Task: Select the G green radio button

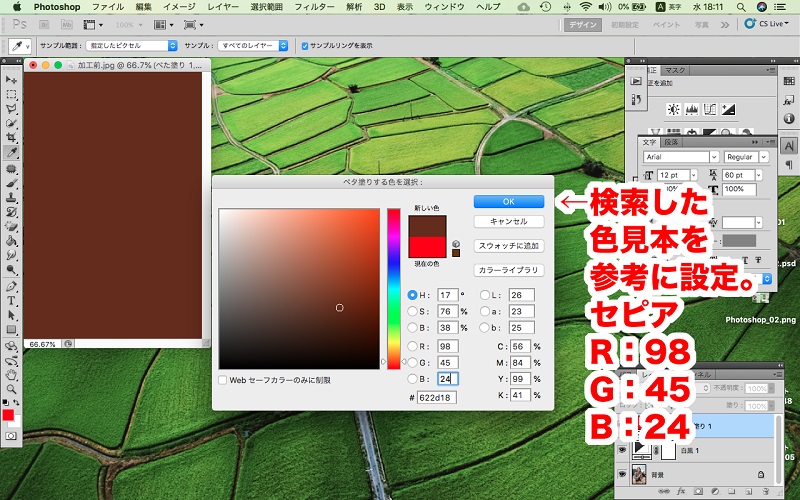Action: 412,363
